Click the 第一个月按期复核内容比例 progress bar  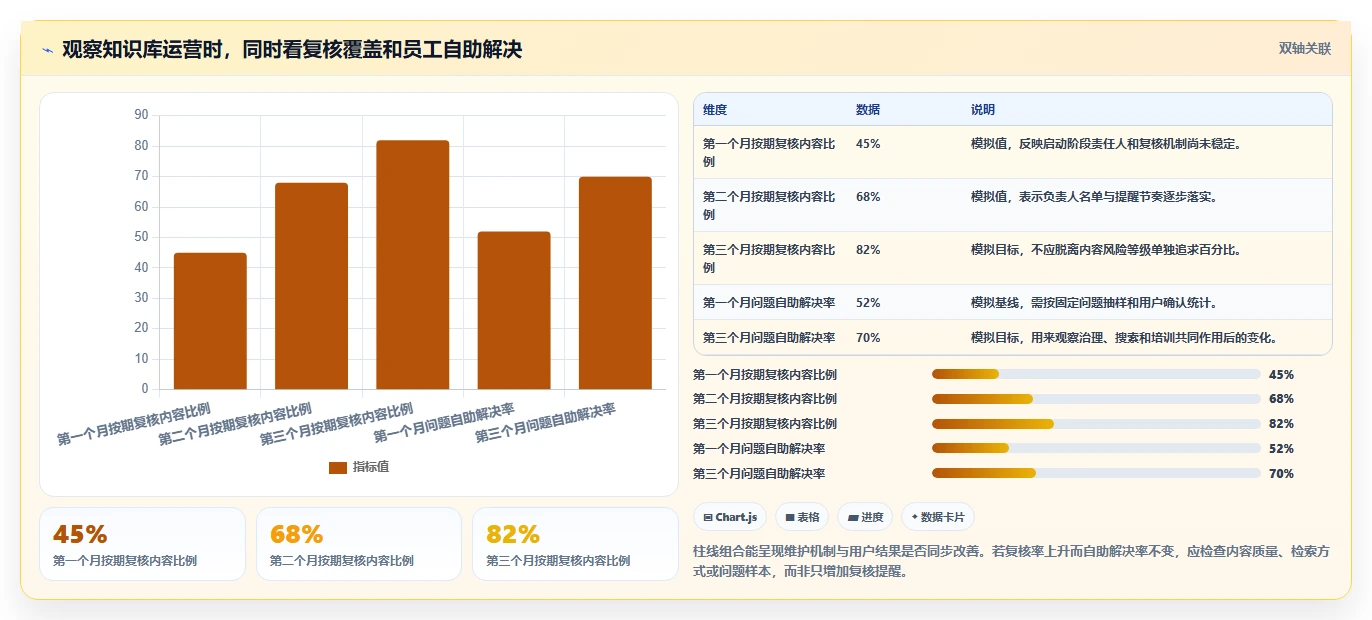point(1096,375)
